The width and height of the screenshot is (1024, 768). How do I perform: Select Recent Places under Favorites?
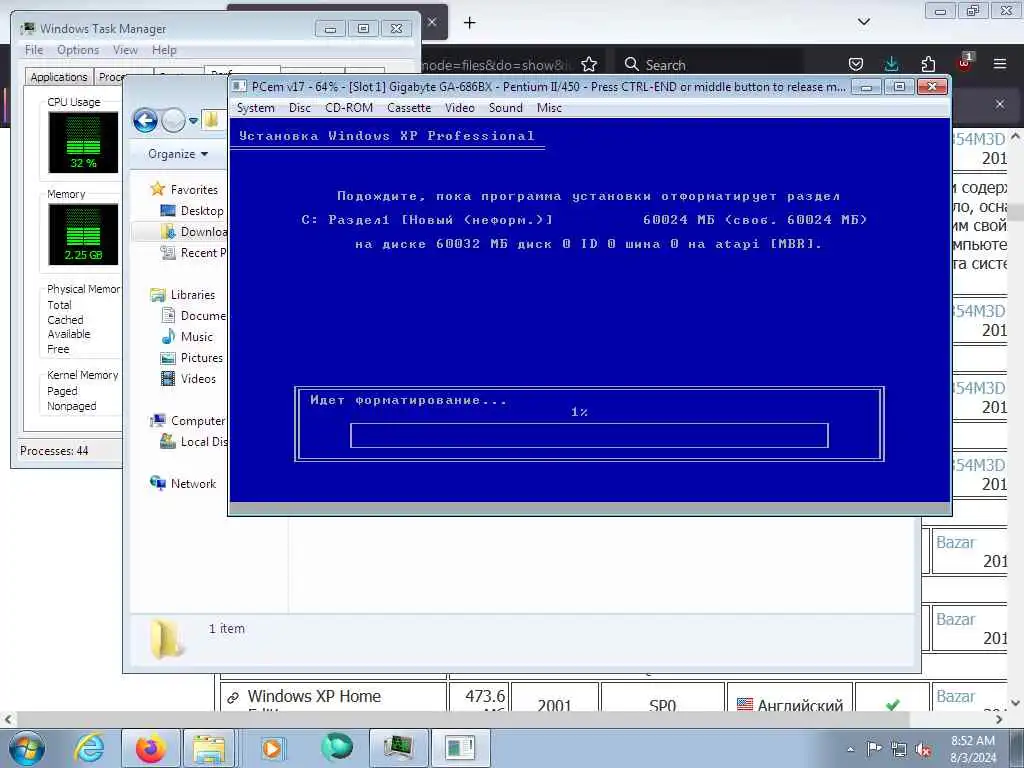tap(204, 253)
